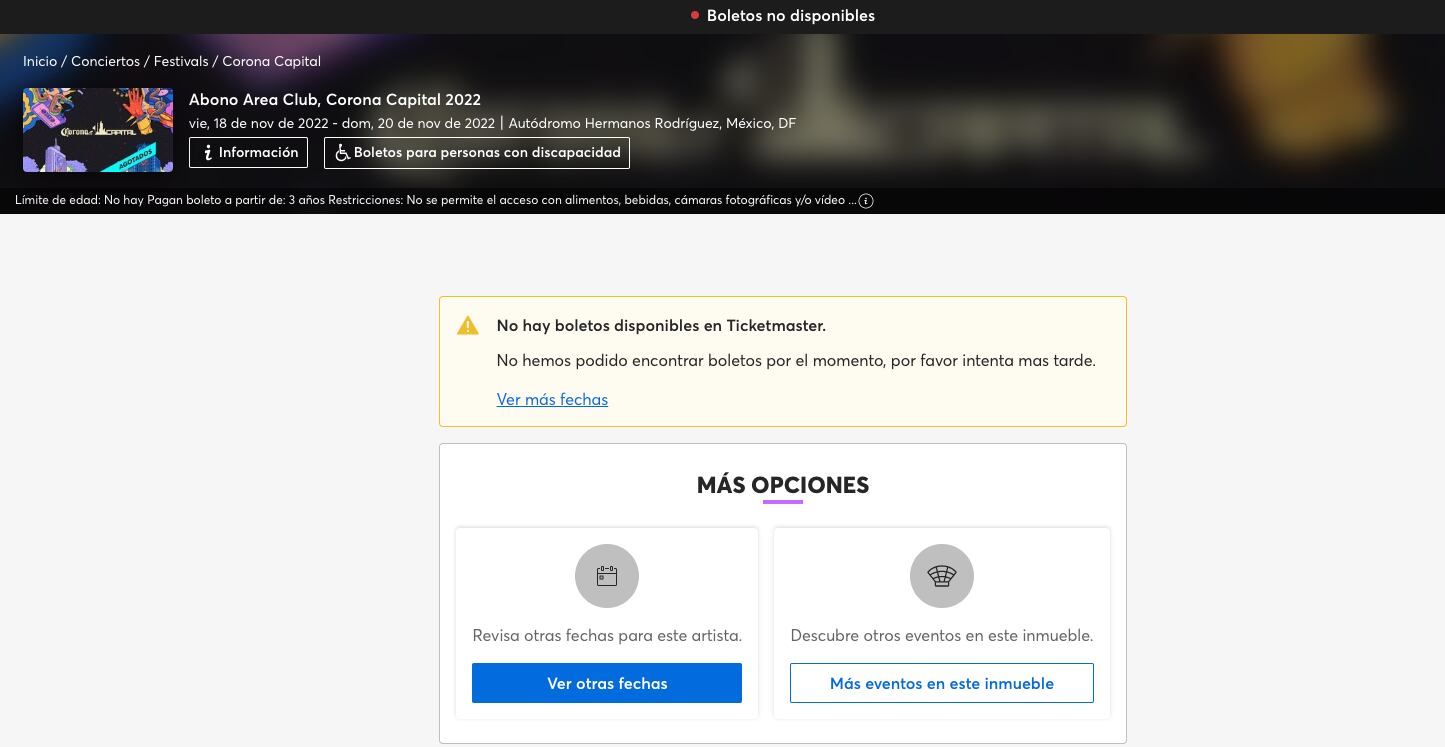Open the restrictions info circle icon
The image size is (1445, 747).
866,201
